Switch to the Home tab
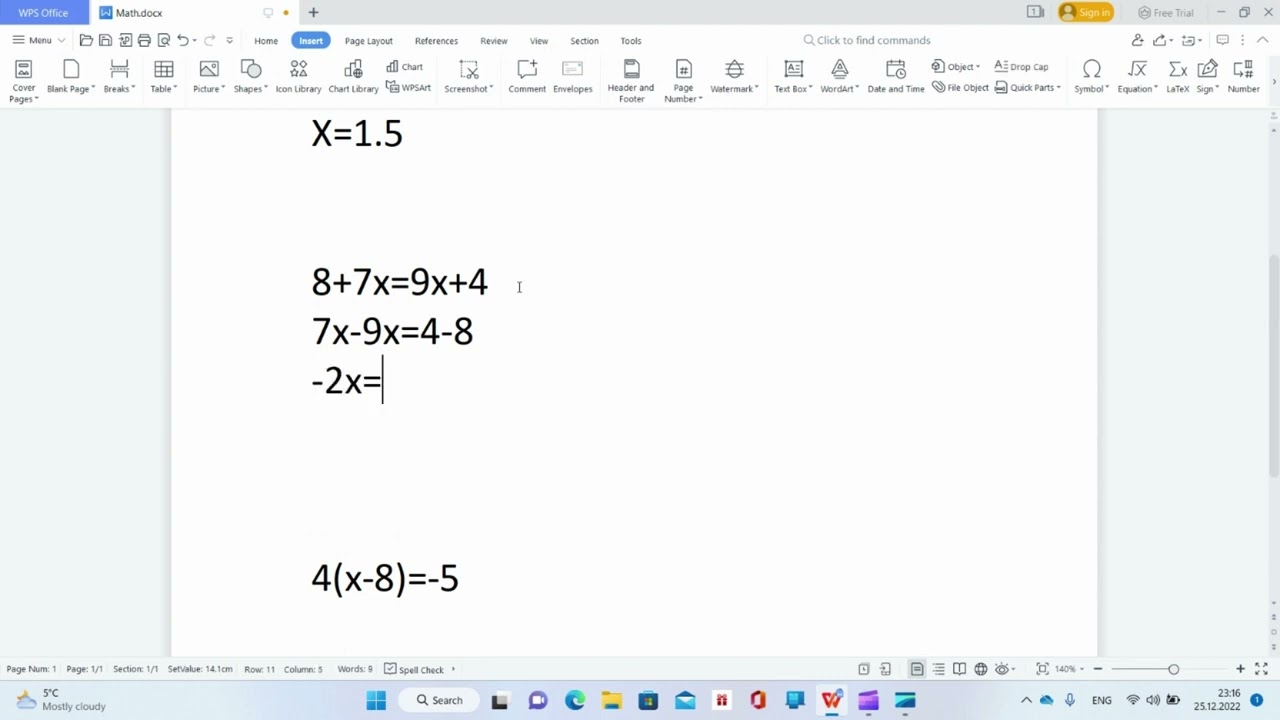1280x720 pixels. 266,41
